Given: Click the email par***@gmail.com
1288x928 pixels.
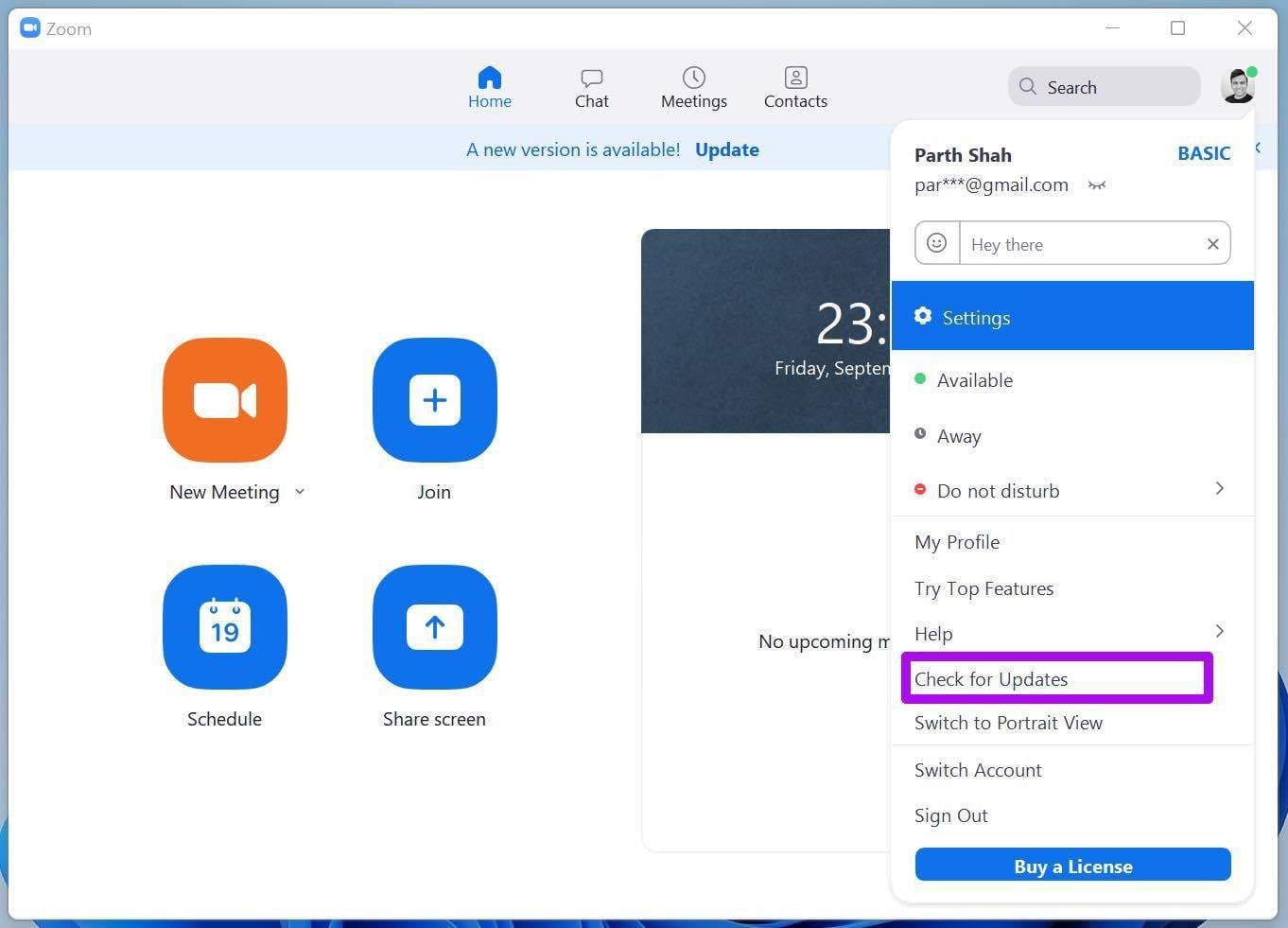Looking at the screenshot, I should [x=991, y=185].
